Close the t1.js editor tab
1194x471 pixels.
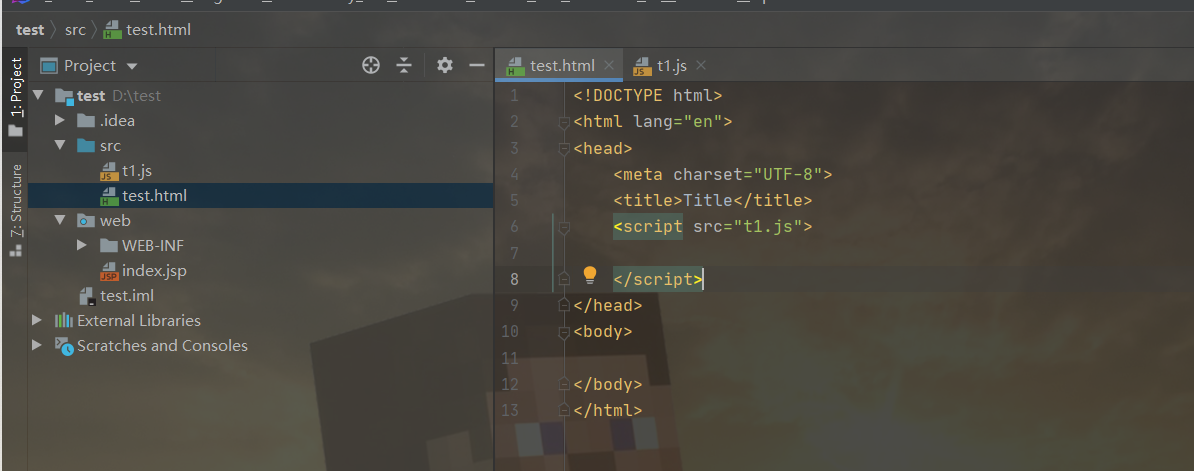pos(701,65)
